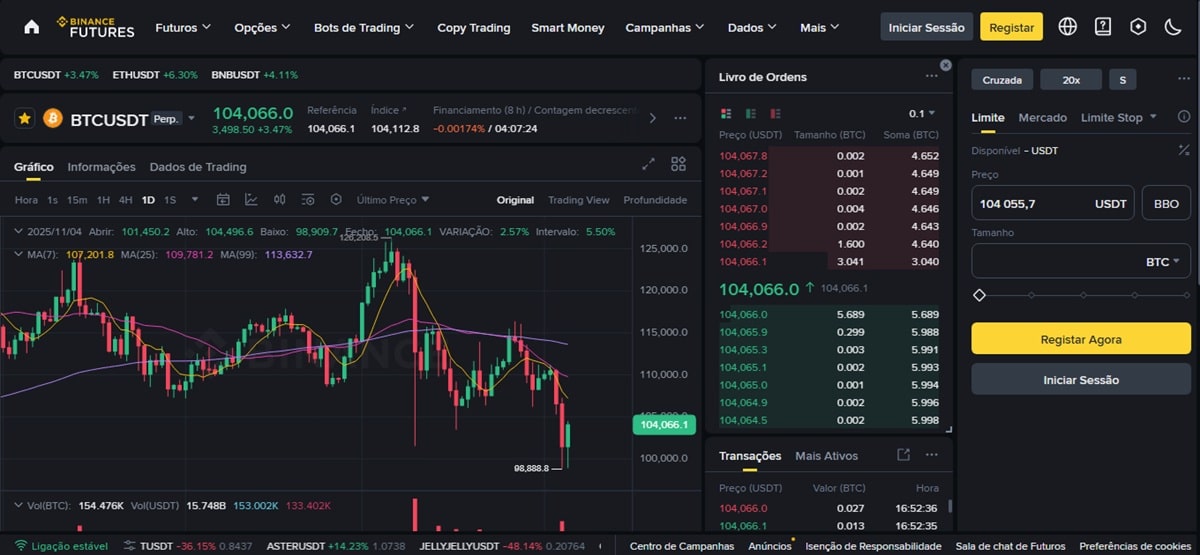Show only asks in order book
This screenshot has width=1200, height=555.
tap(775, 114)
